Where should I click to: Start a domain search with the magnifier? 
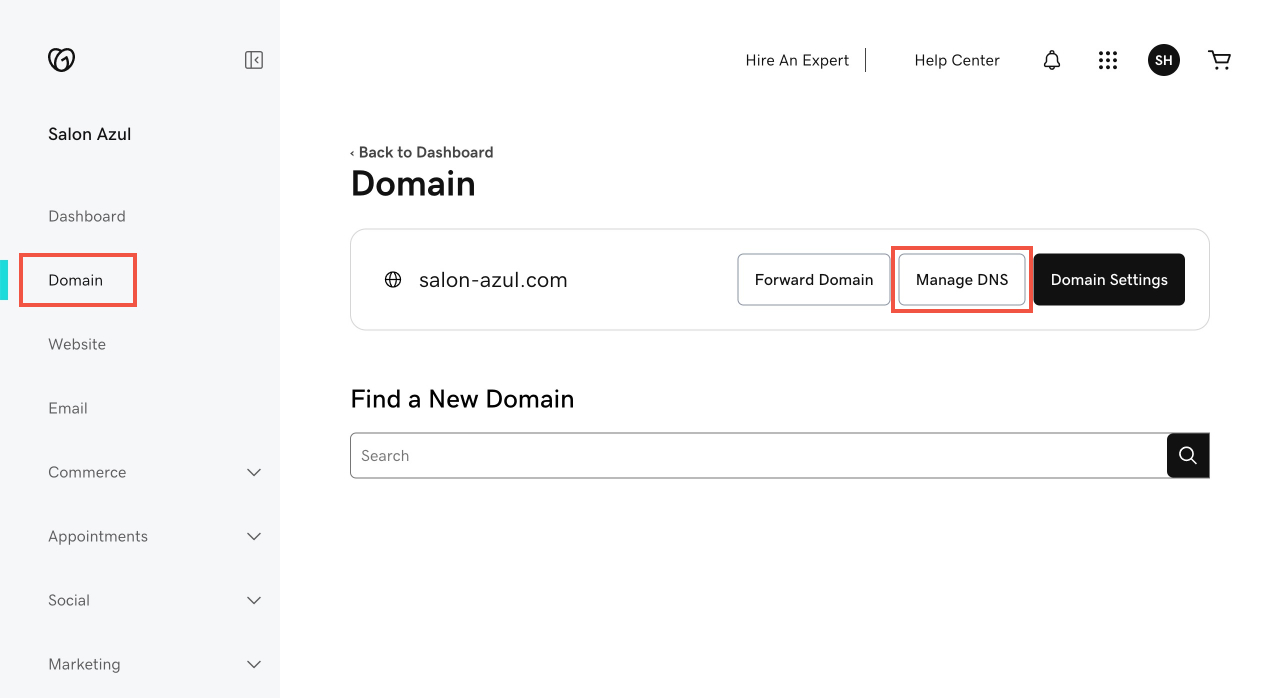1187,455
